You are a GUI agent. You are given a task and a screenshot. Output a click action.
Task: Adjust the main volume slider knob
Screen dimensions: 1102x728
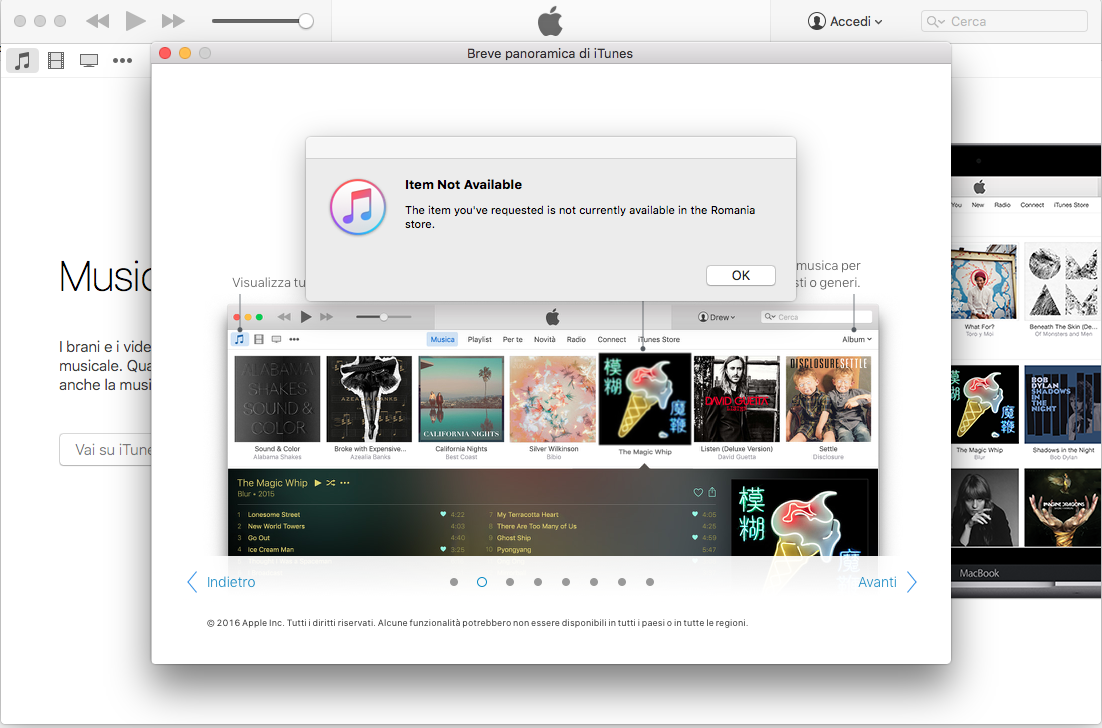tap(306, 21)
